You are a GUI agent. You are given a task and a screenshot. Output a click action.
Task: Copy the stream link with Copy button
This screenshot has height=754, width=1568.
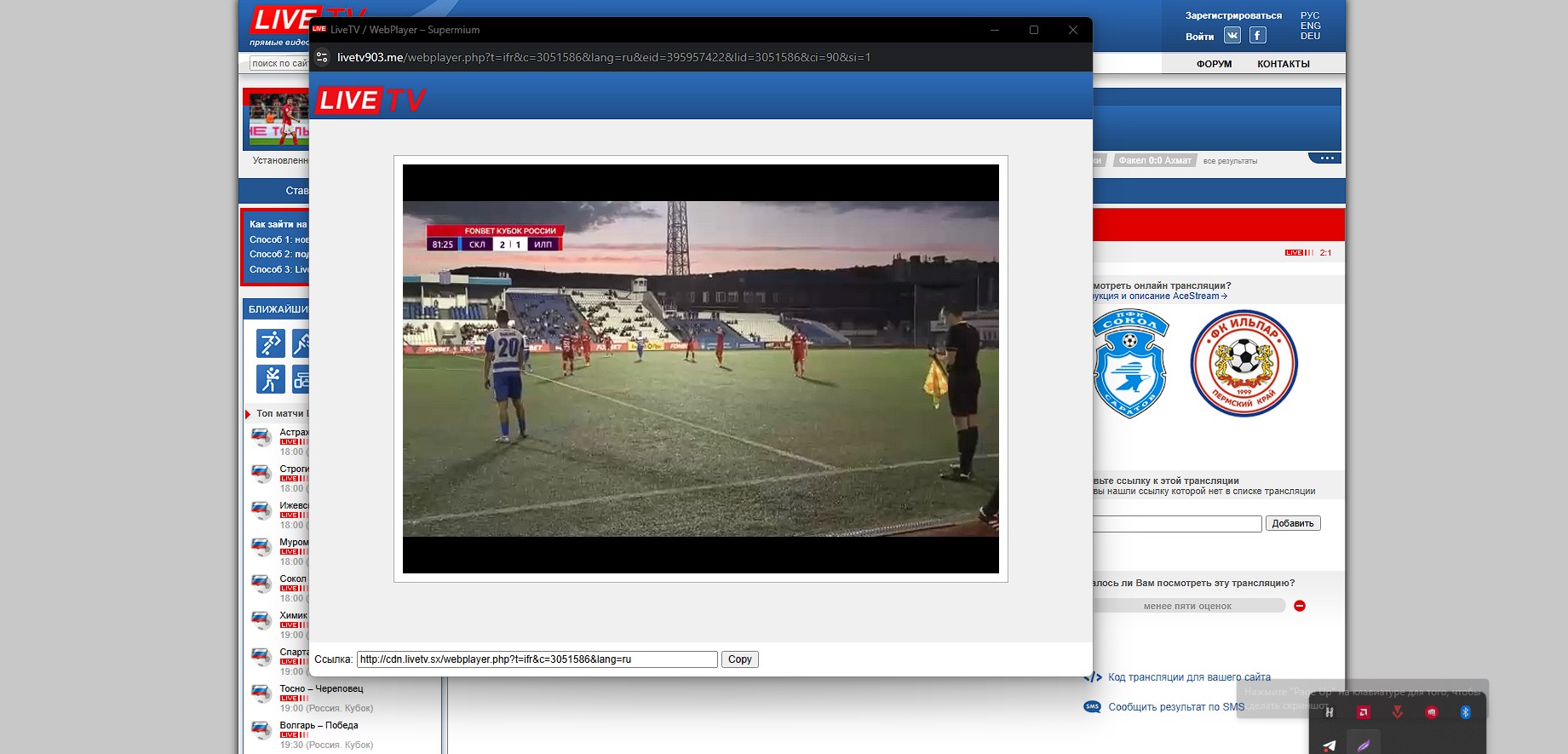[x=740, y=659]
